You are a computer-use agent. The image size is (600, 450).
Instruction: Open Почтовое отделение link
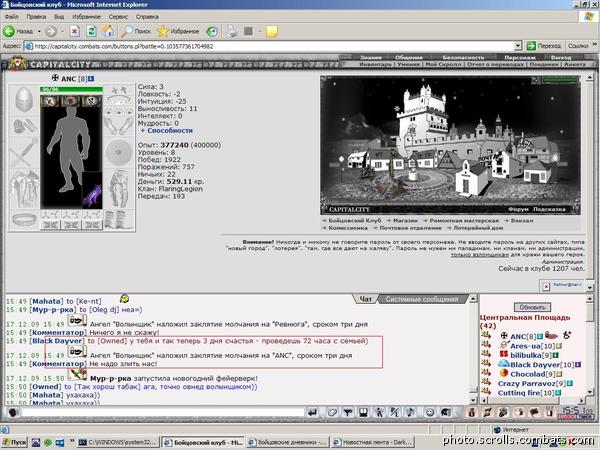(x=410, y=228)
